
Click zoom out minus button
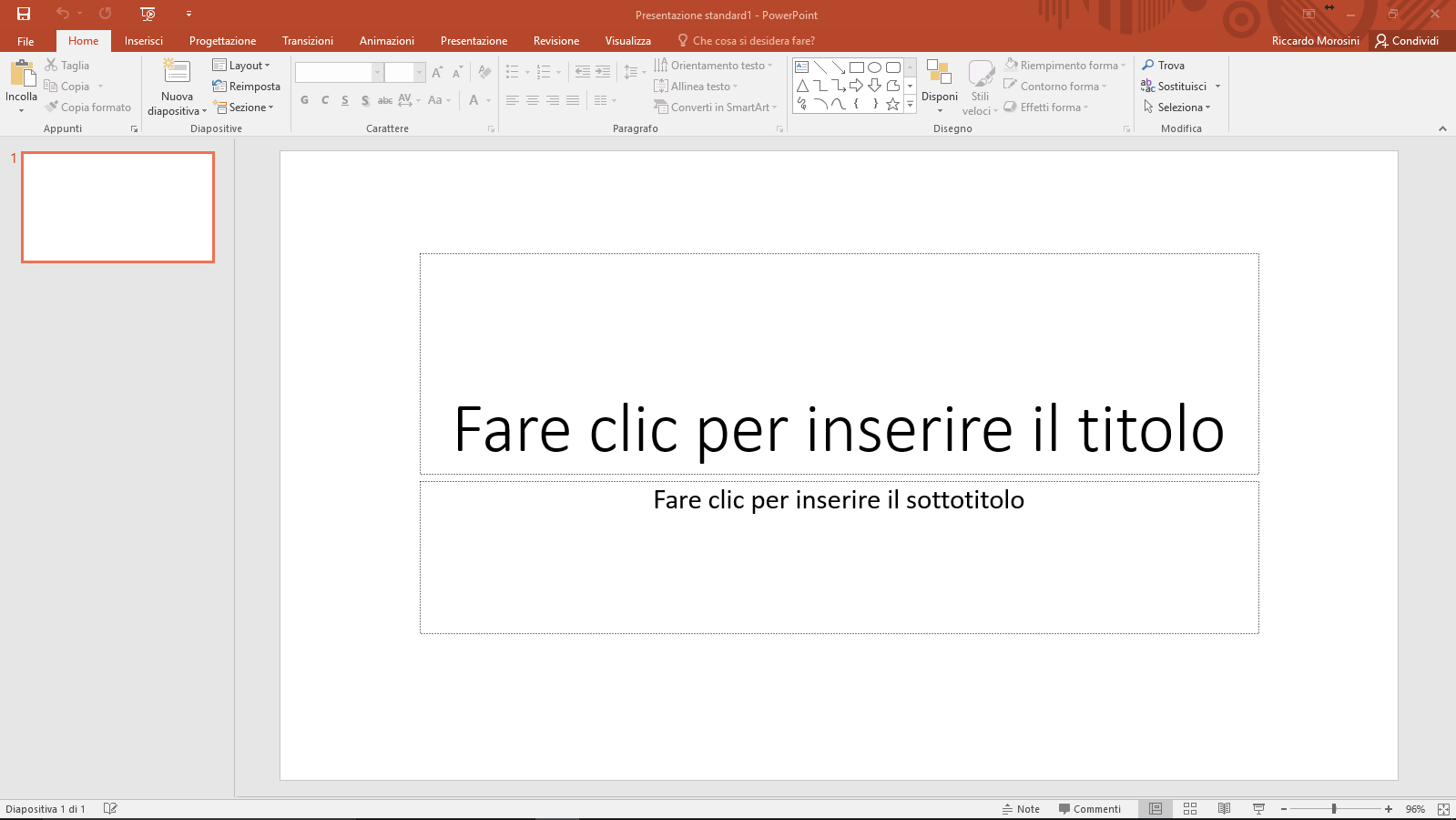pyautogui.click(x=1284, y=809)
